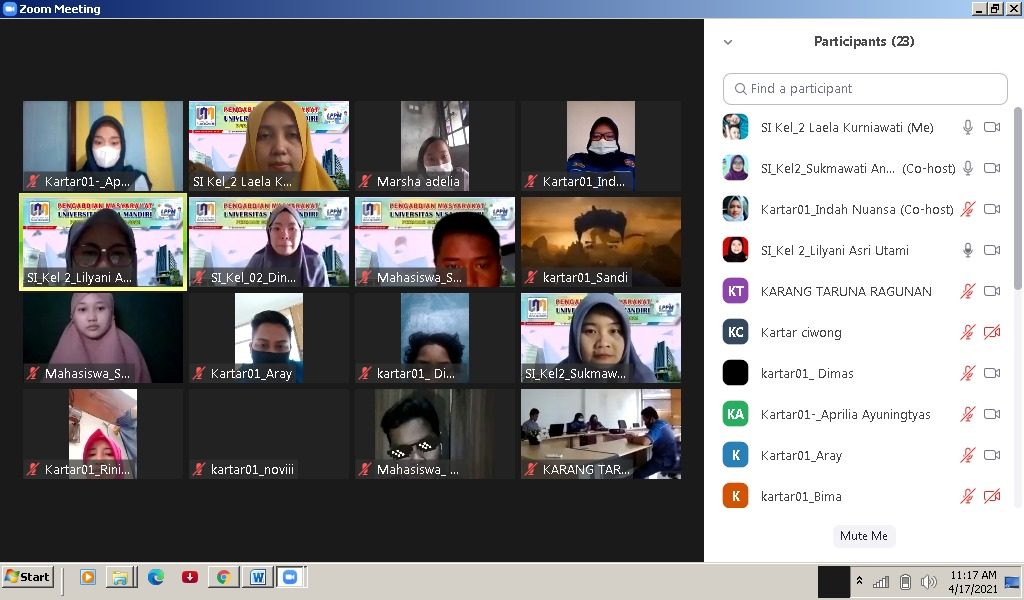Click the Find a participant search box
Screen dimensions: 1024x600
865,89
